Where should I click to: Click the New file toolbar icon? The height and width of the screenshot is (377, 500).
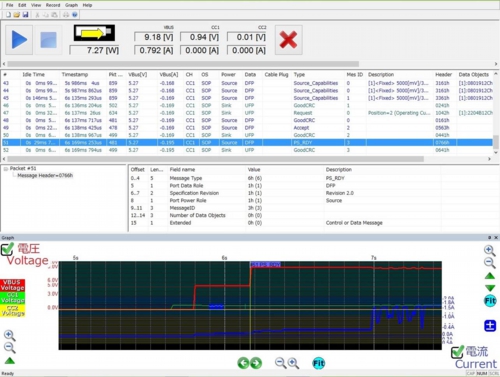pos(8,15)
